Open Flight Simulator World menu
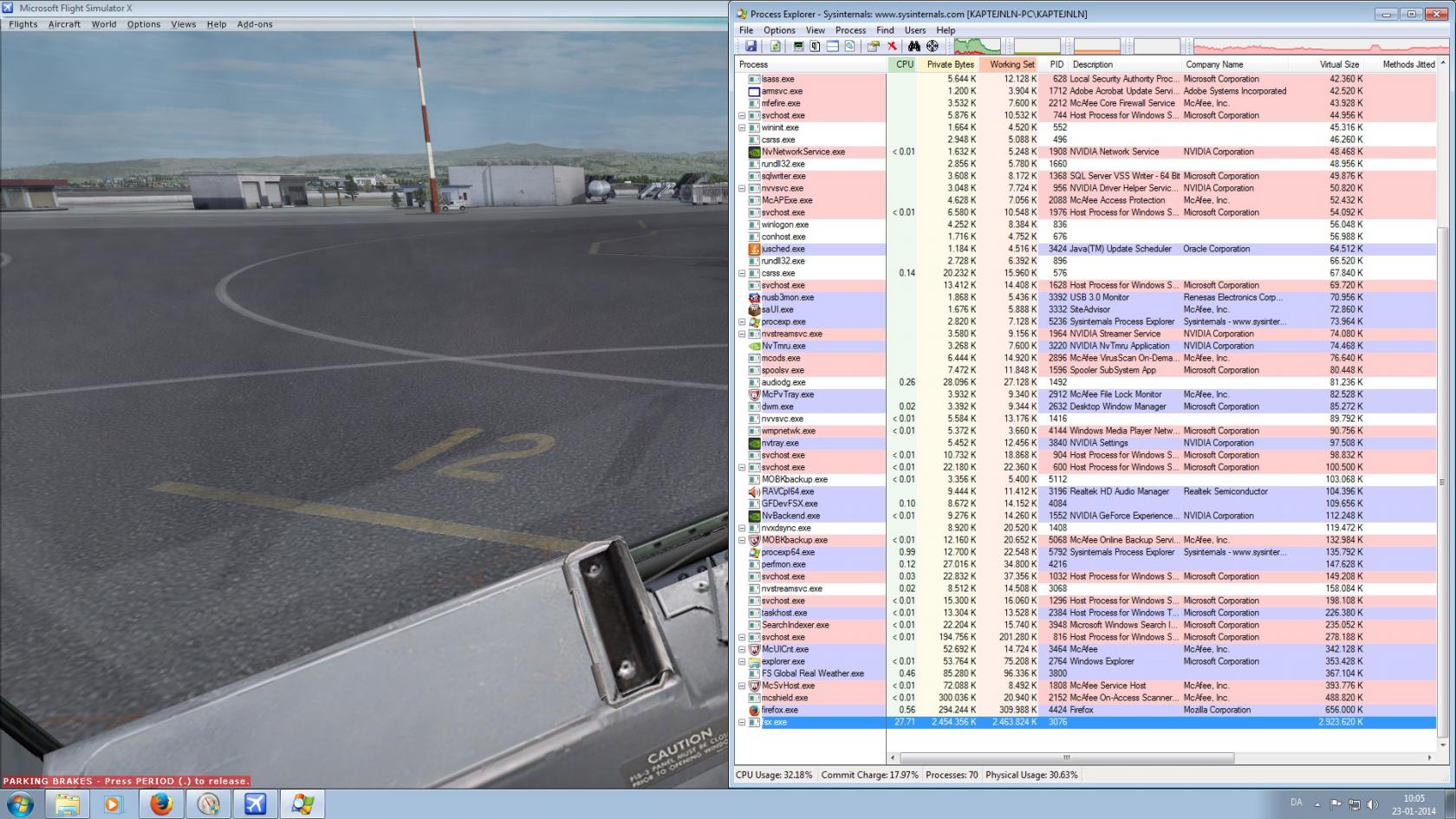Screen dimensions: 1456x819 104,24
